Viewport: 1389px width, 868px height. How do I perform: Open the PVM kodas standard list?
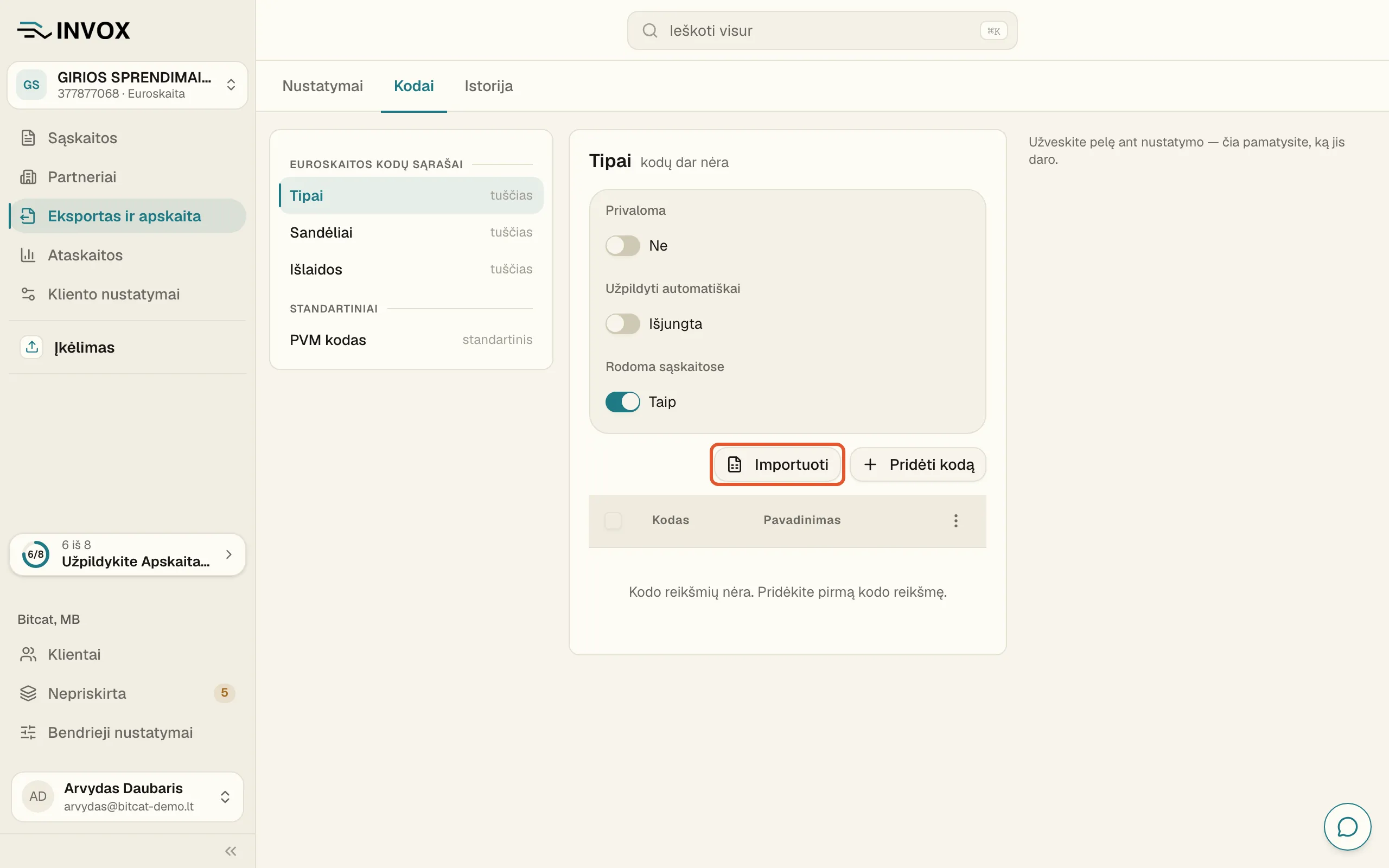tap(411, 340)
